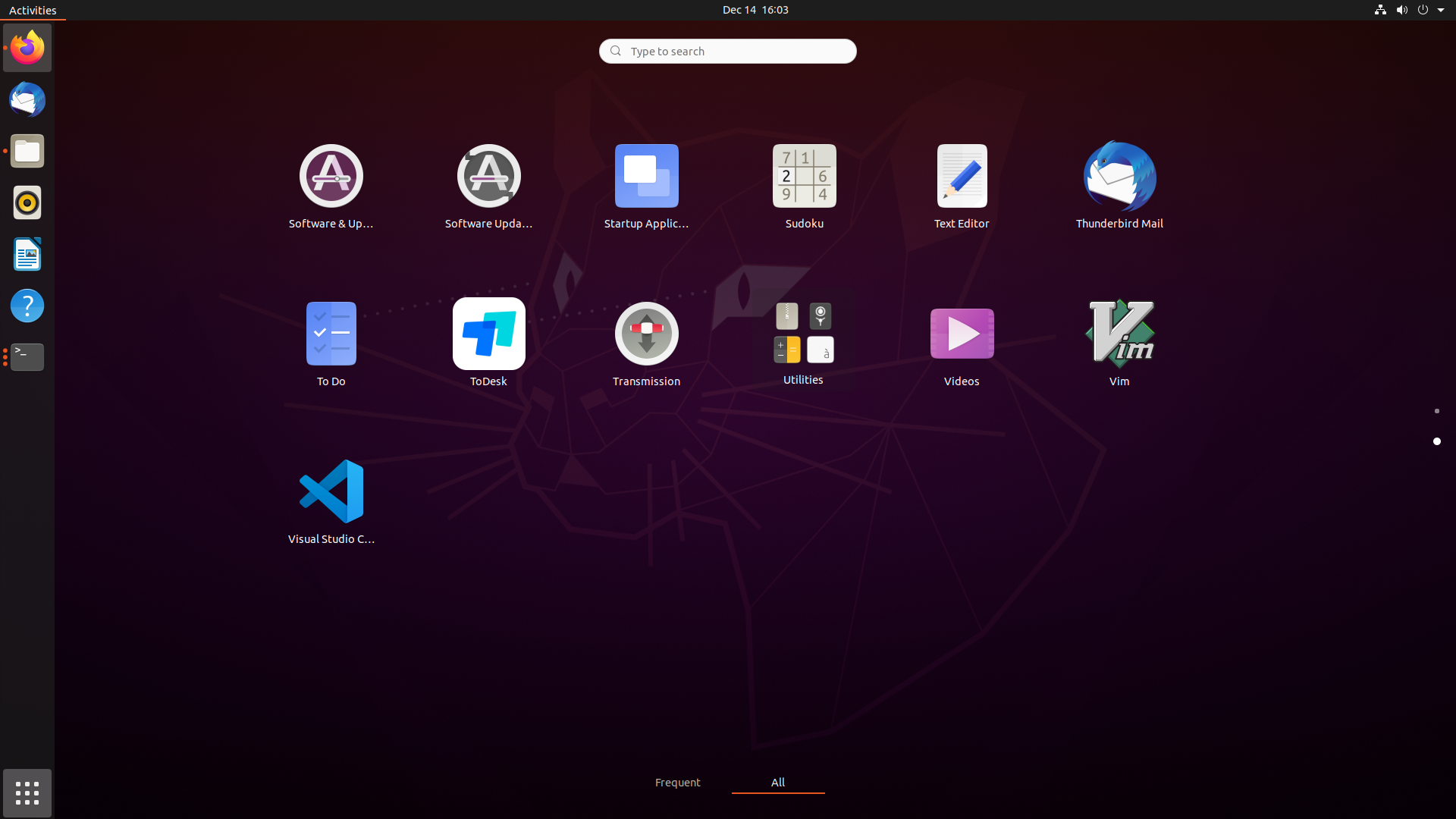The height and width of the screenshot is (819, 1456).
Task: Launch the Sudoku game
Action: pyautogui.click(x=804, y=187)
